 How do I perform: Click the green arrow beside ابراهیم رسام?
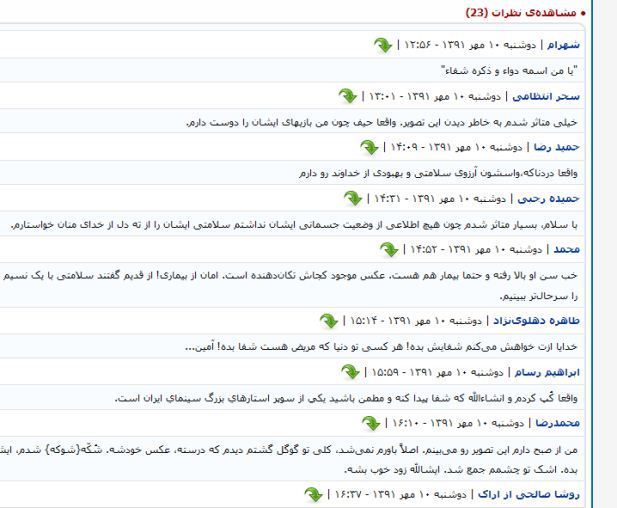tap(352, 372)
